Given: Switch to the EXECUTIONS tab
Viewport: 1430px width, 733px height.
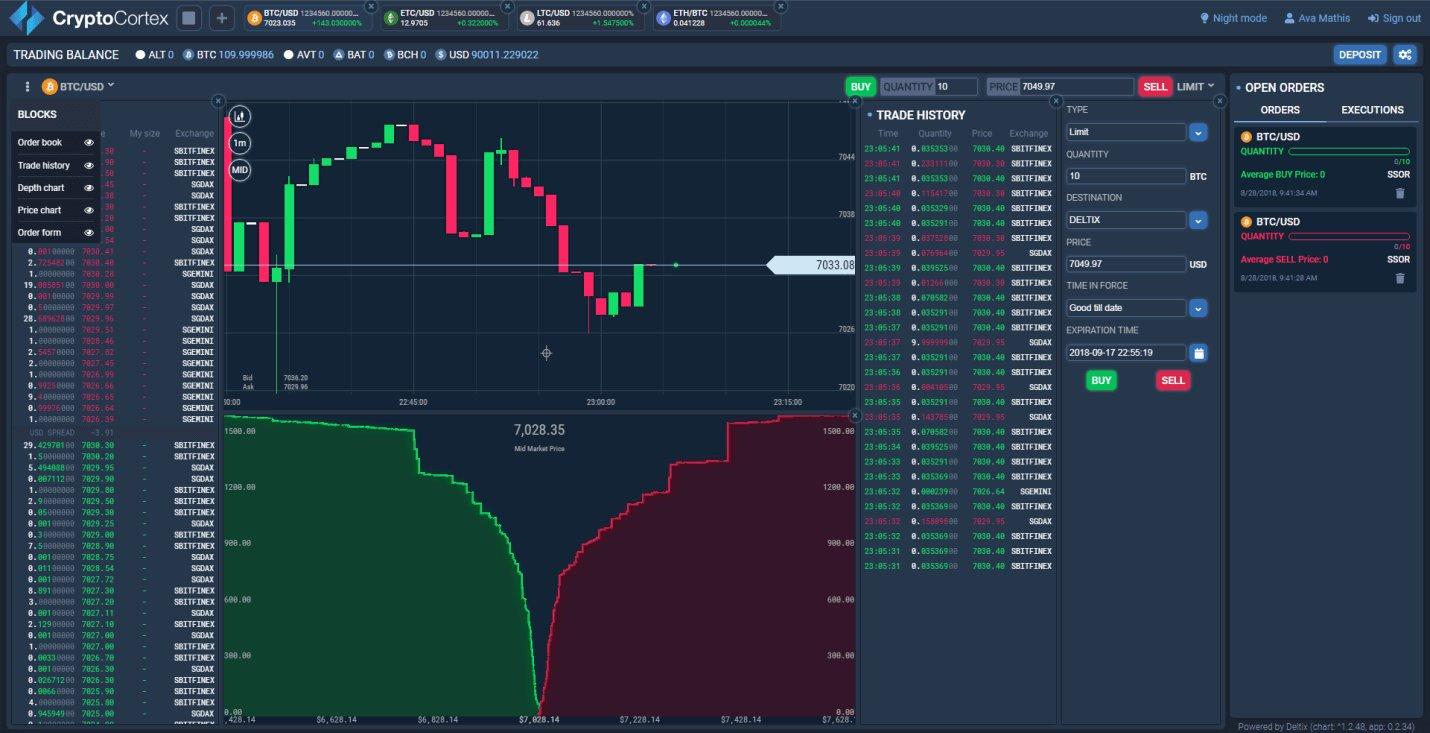Looking at the screenshot, I should pyautogui.click(x=1371, y=110).
